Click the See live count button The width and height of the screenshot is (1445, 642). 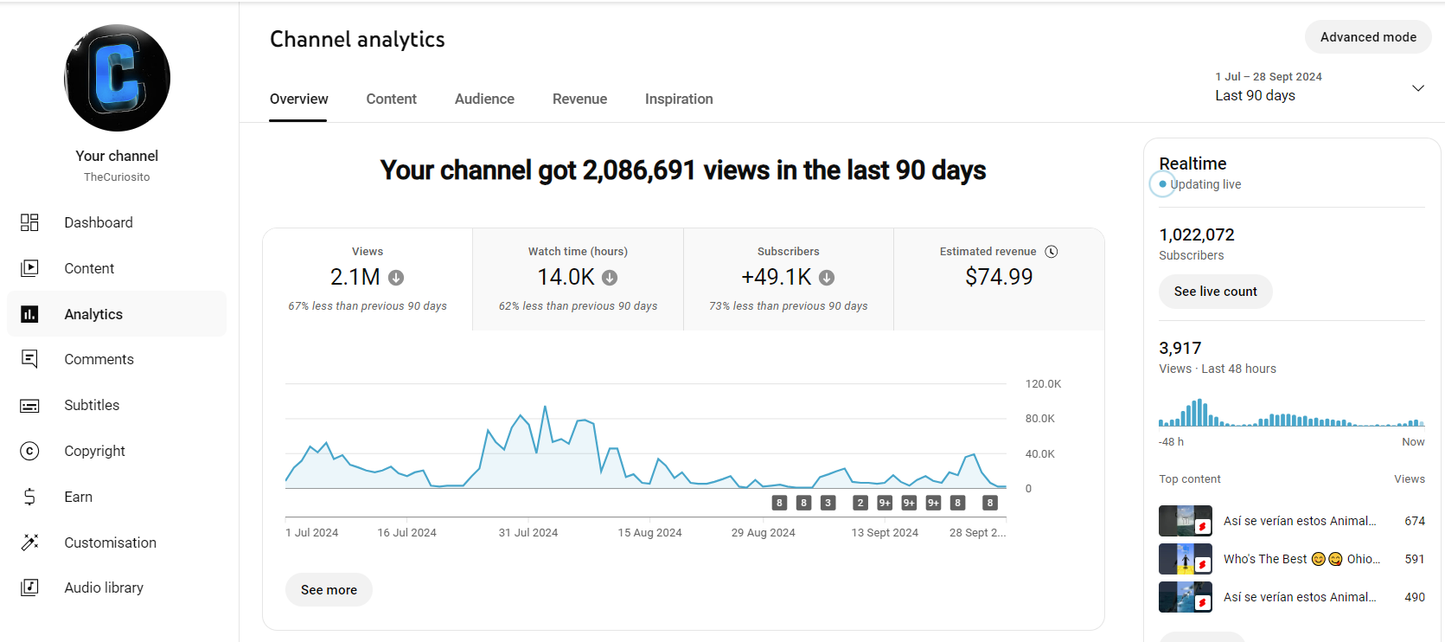(x=1215, y=292)
